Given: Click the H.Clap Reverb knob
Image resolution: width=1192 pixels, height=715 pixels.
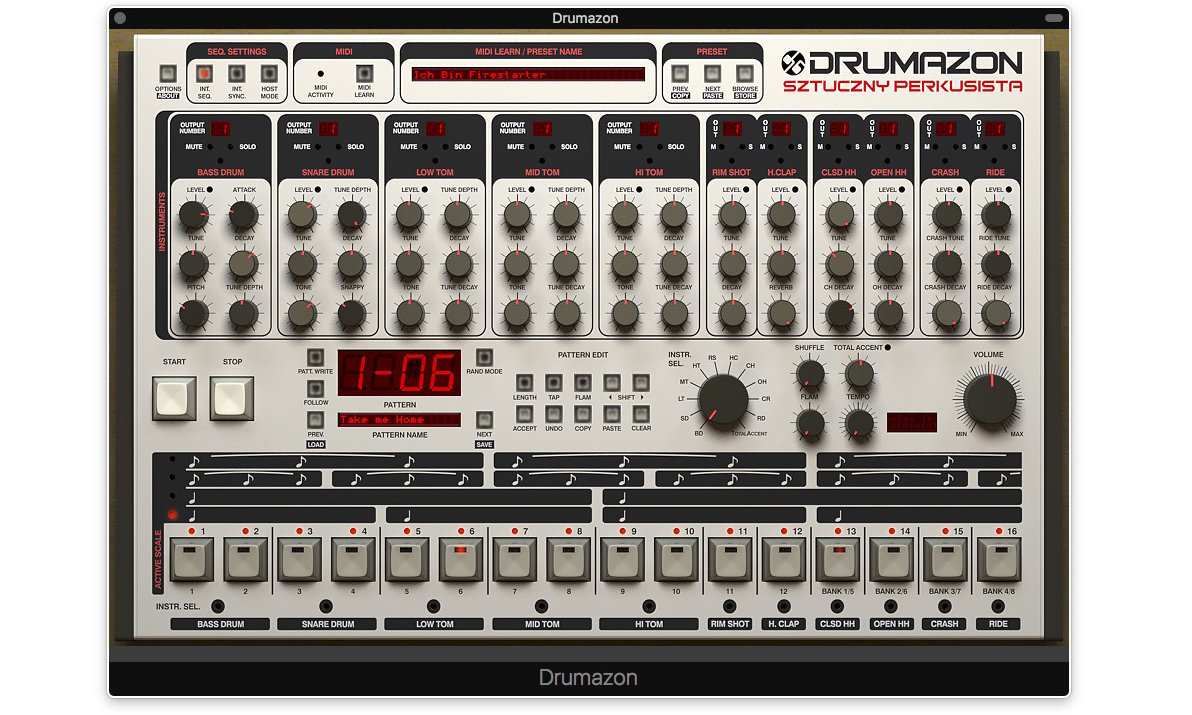Looking at the screenshot, I should point(781,314).
